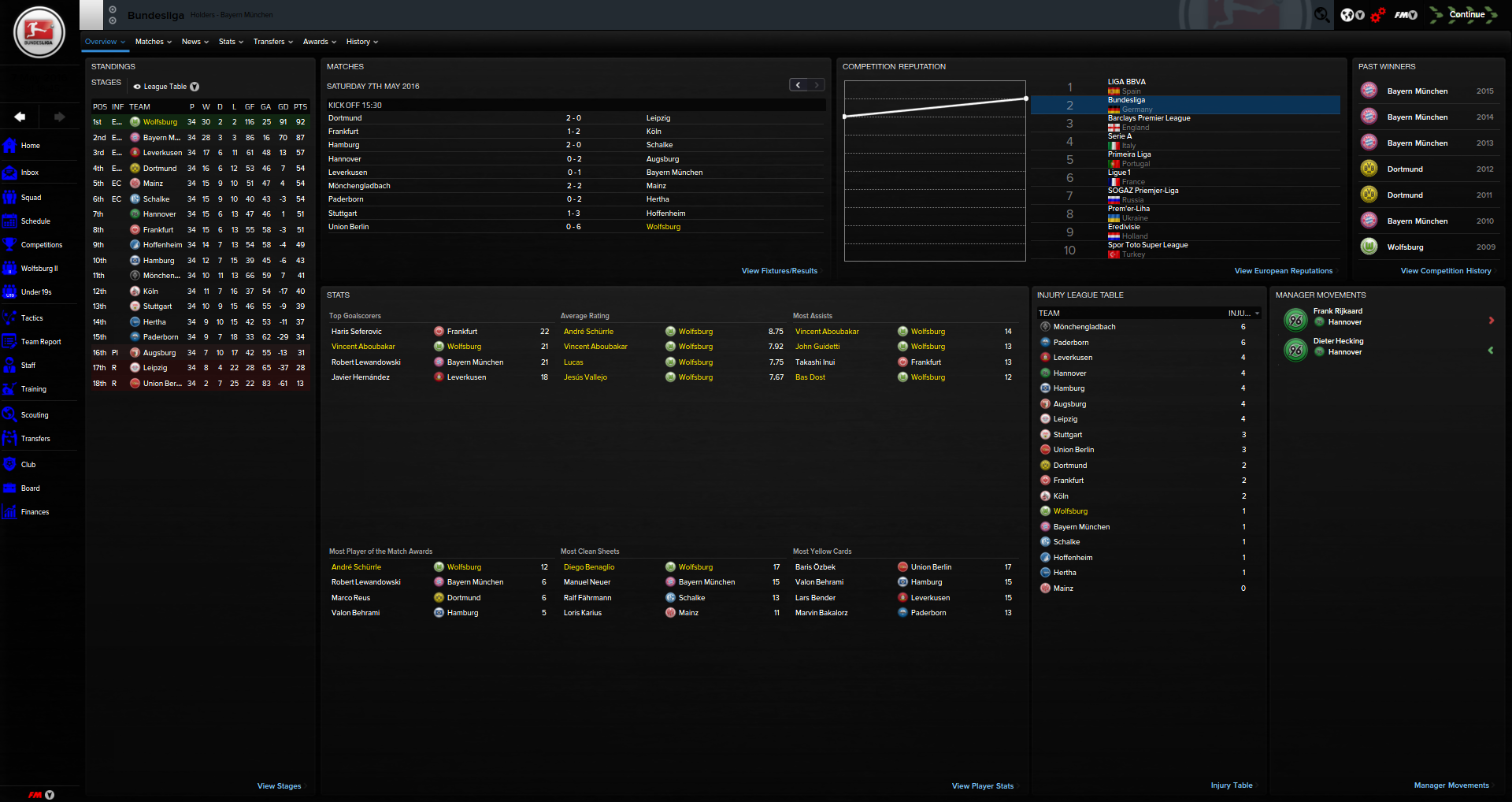Click the Frank Rijkaard Hannover 96 badge
Screen dimensions: 1512x802
(x=1295, y=319)
